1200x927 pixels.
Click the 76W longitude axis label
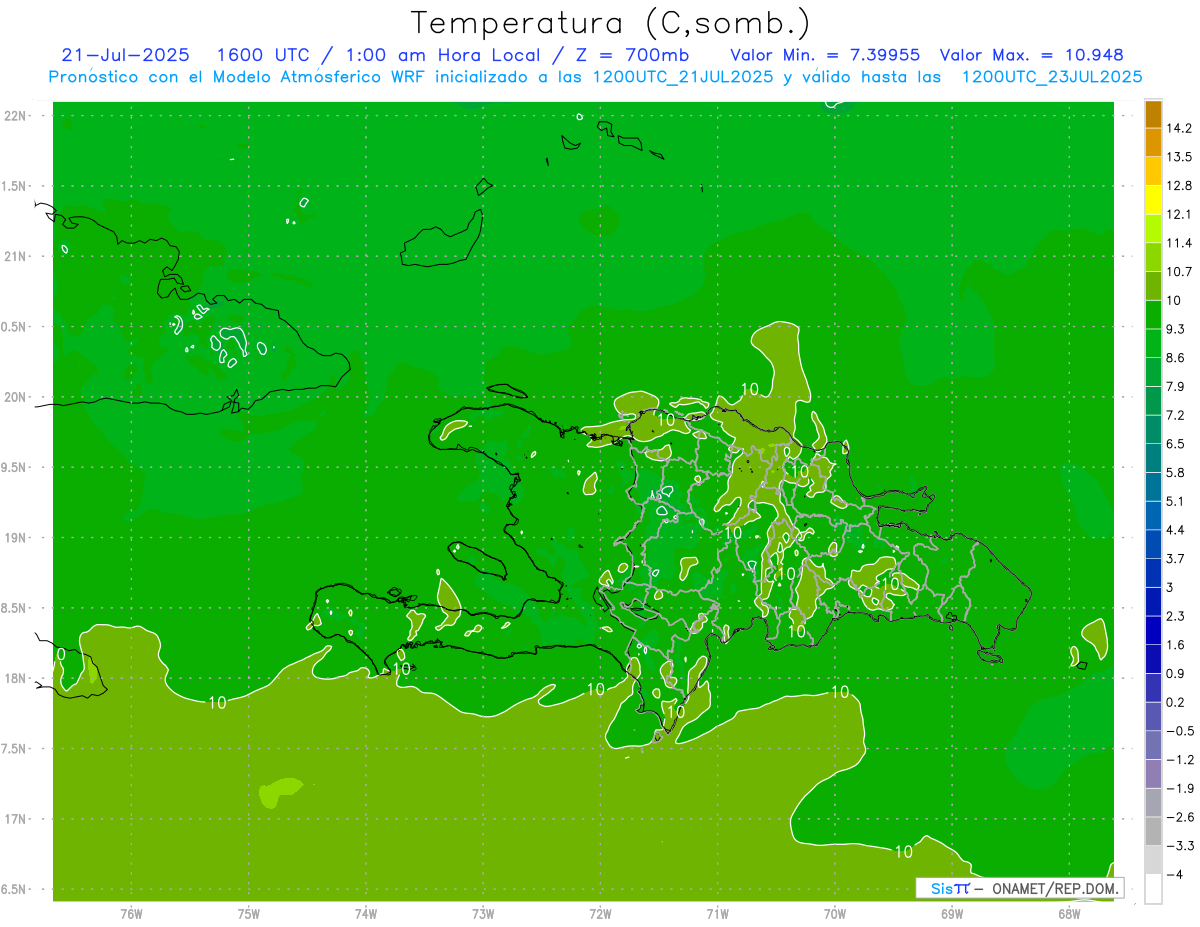point(131,914)
